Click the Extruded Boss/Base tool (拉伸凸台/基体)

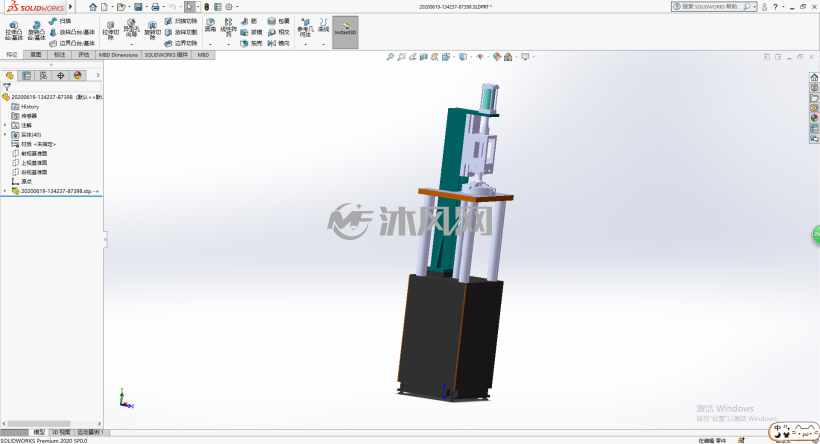14,31
